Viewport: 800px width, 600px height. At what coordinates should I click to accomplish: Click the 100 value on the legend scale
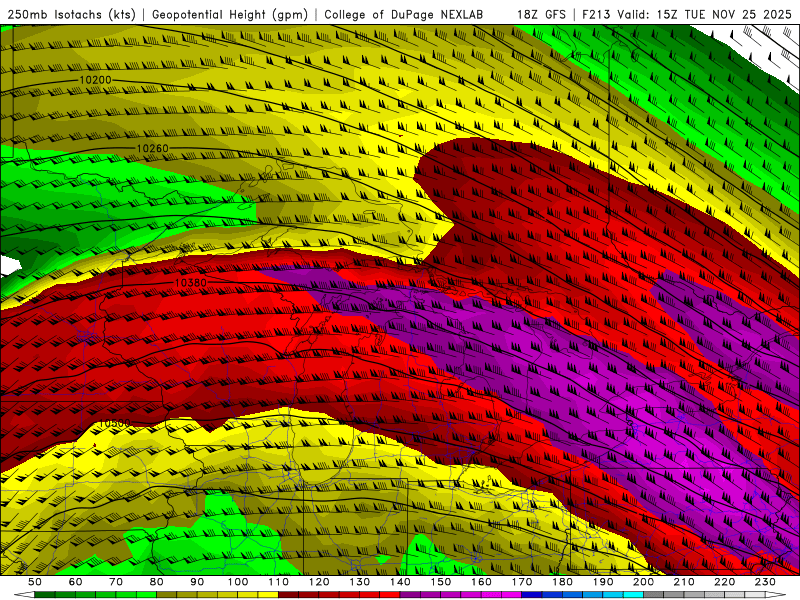238,582
